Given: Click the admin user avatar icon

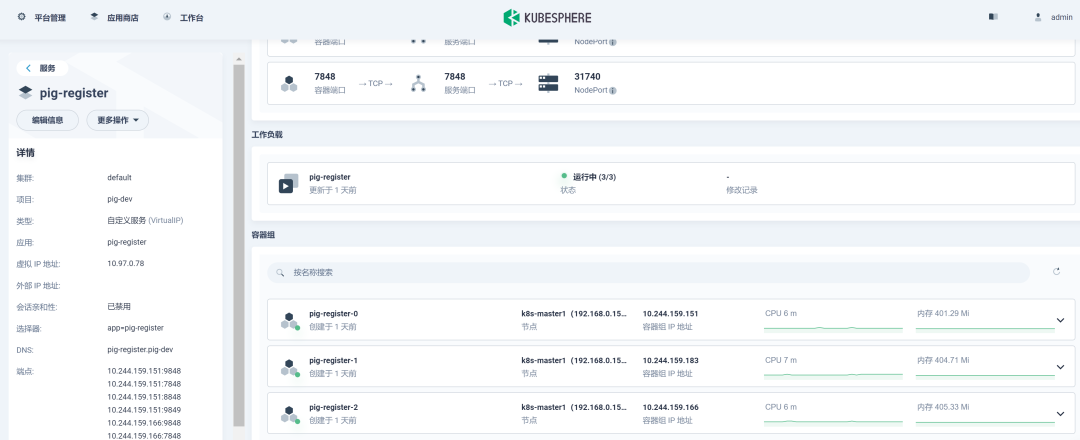Looking at the screenshot, I should [1037, 17].
